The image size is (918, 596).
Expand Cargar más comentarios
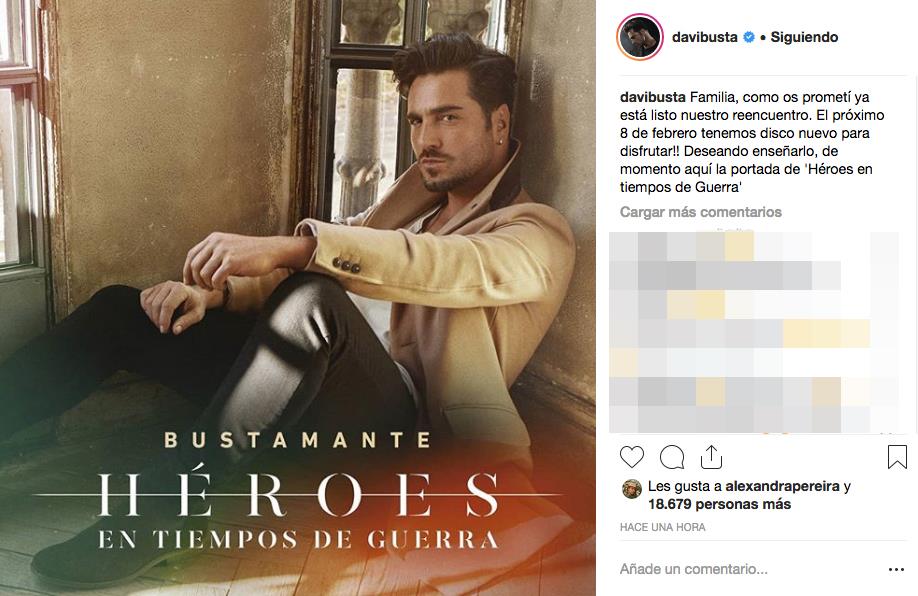click(701, 212)
